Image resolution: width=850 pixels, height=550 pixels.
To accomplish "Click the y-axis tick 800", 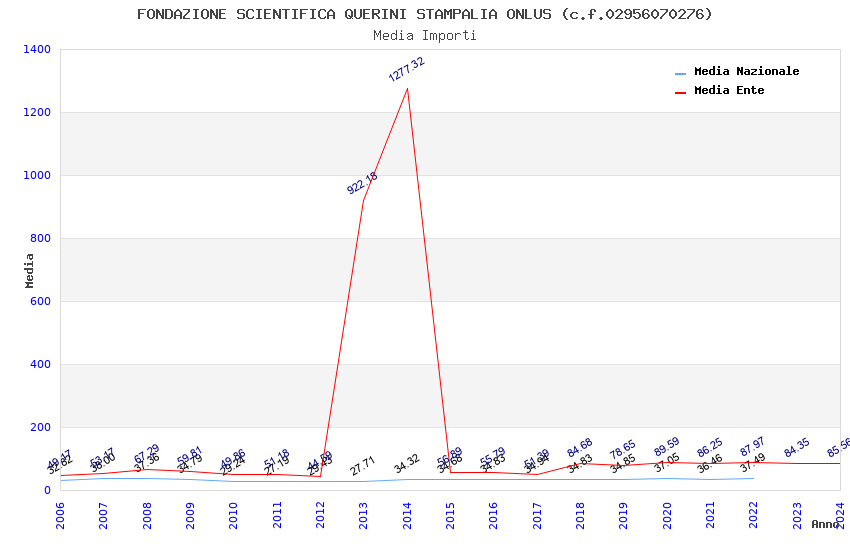I will (40, 238).
